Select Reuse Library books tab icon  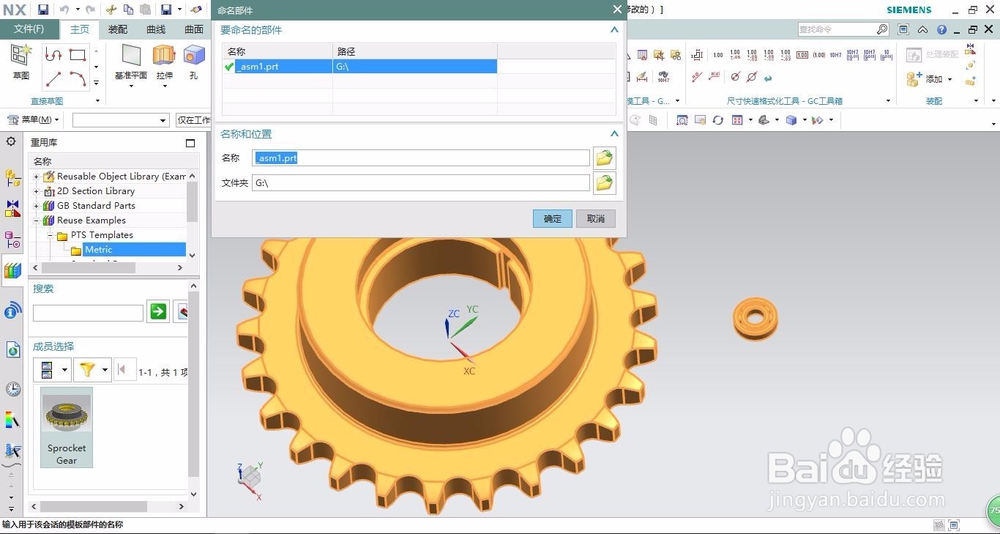pyautogui.click(x=13, y=271)
